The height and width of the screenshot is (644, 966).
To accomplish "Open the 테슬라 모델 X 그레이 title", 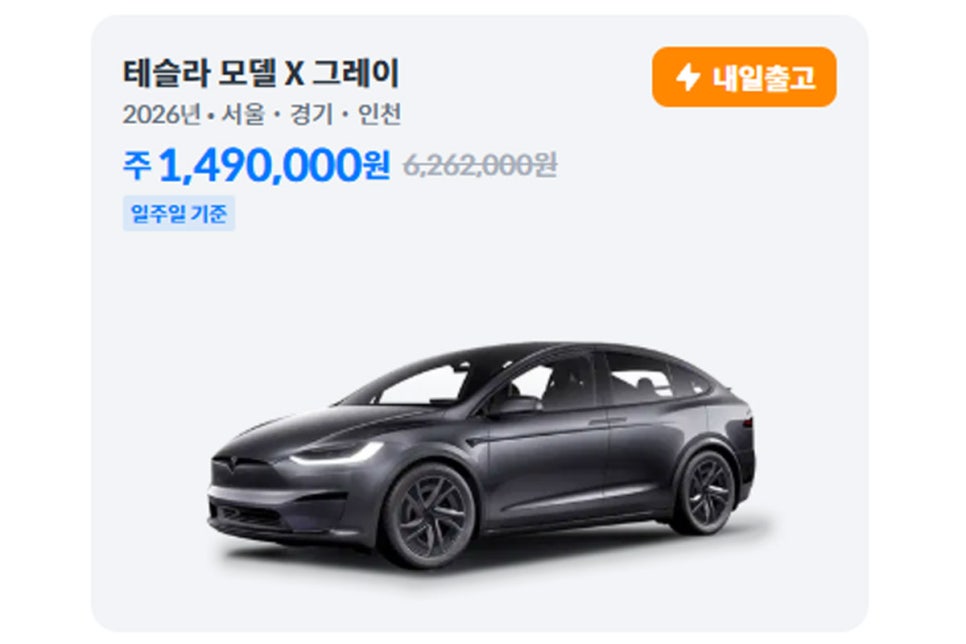I will [x=261, y=73].
